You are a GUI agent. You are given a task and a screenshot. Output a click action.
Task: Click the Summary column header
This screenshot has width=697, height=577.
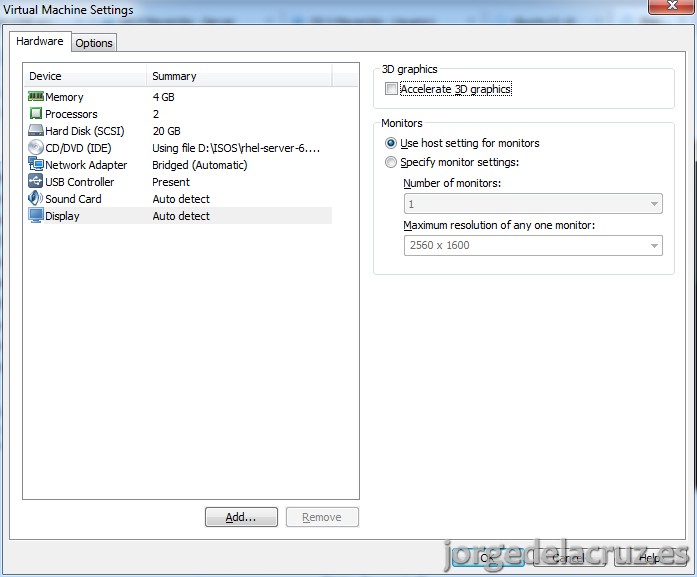(239, 76)
